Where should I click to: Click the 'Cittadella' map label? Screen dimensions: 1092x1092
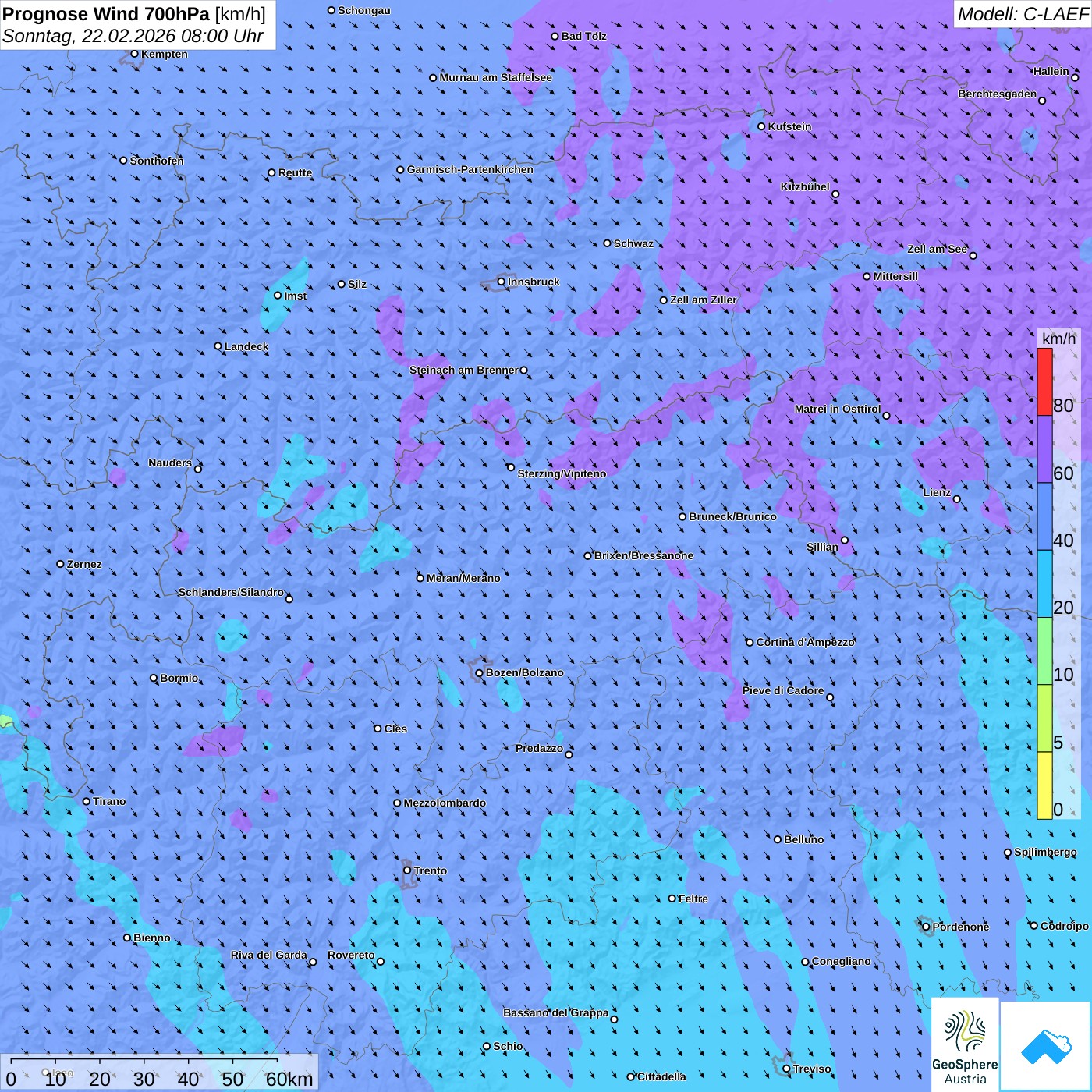pos(661,1076)
